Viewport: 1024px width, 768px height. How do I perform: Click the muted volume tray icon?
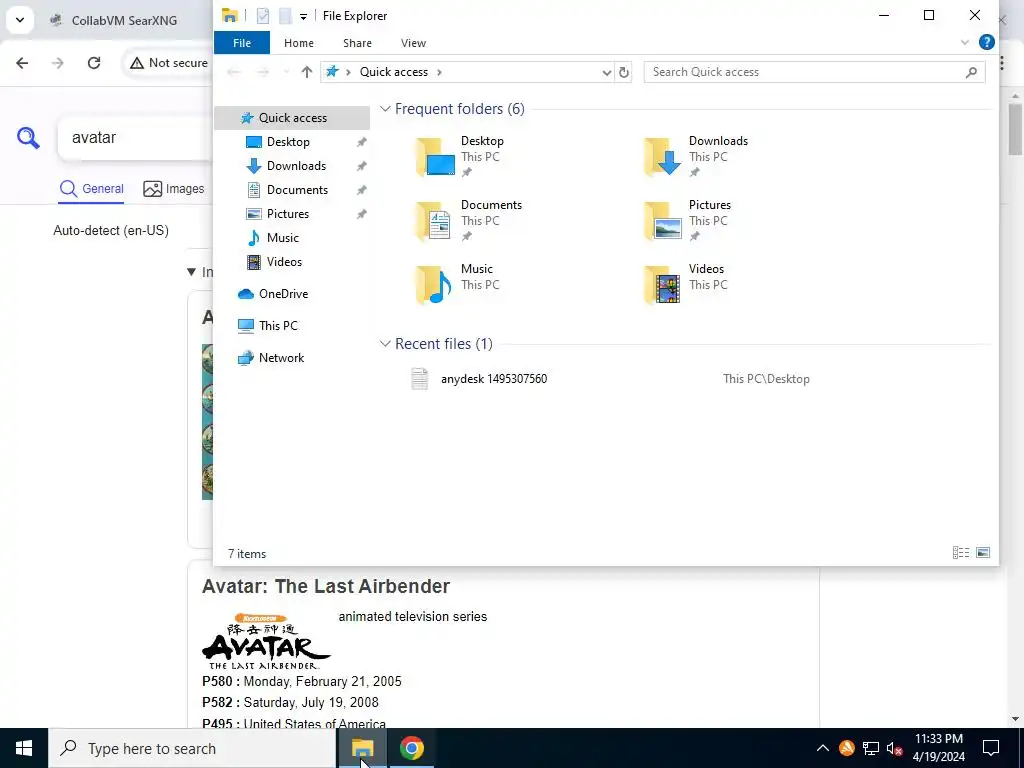894,748
